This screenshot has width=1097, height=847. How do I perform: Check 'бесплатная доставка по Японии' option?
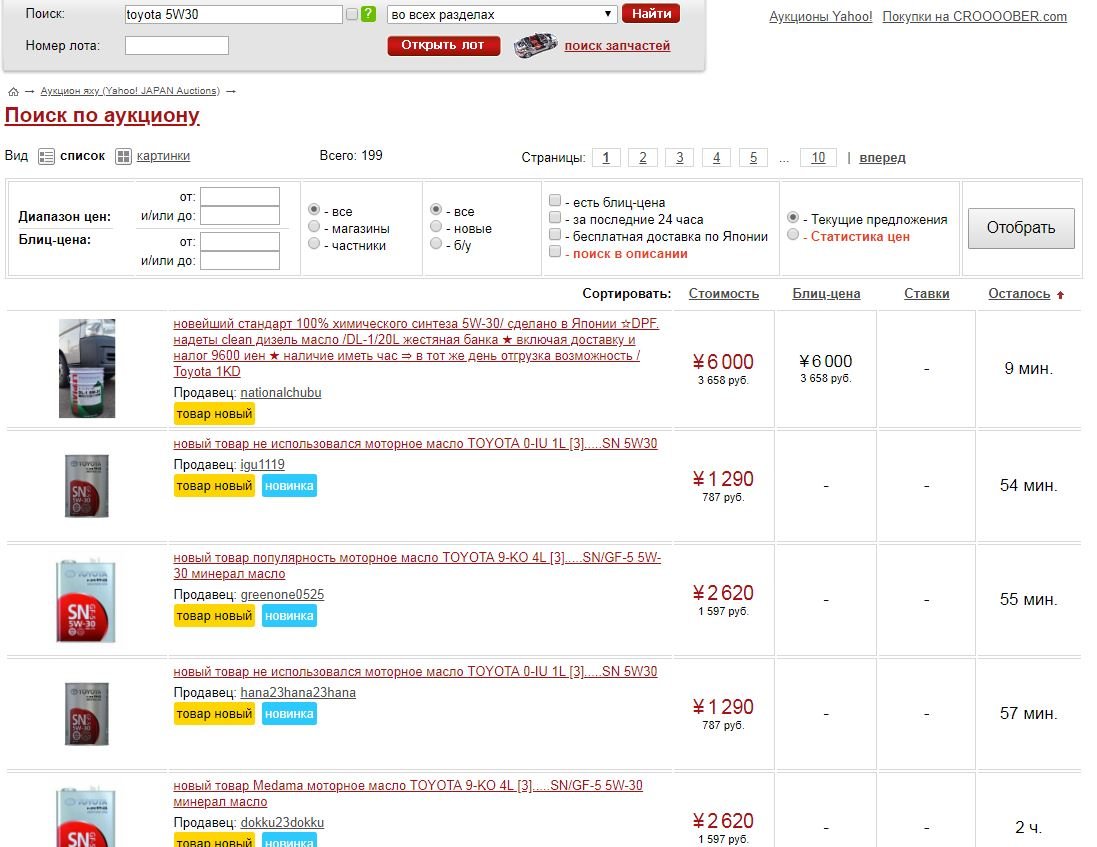pyautogui.click(x=555, y=234)
